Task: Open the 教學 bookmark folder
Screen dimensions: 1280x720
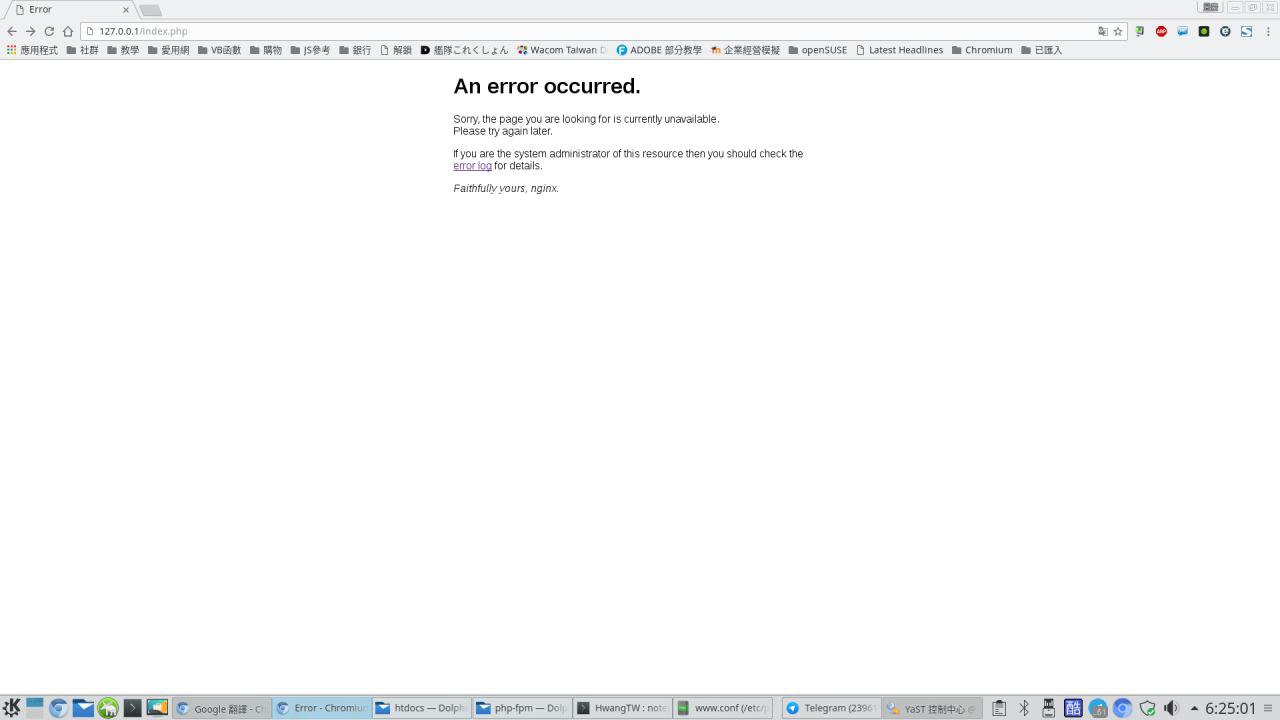Action: [123, 50]
